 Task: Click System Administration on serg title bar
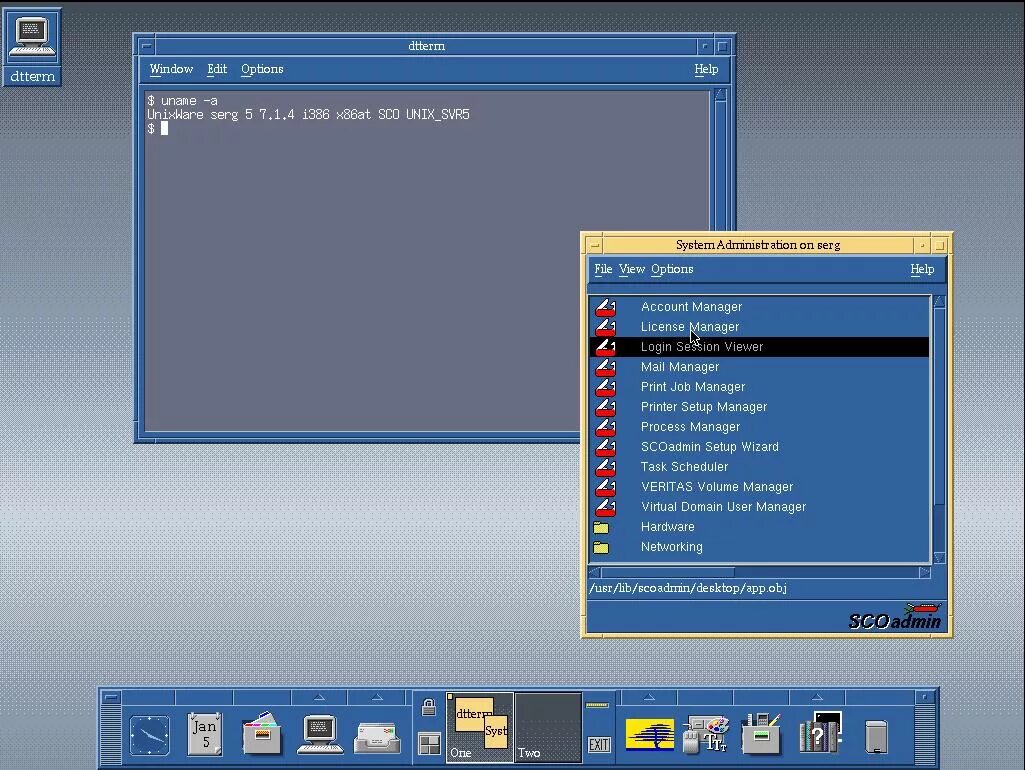[758, 246]
